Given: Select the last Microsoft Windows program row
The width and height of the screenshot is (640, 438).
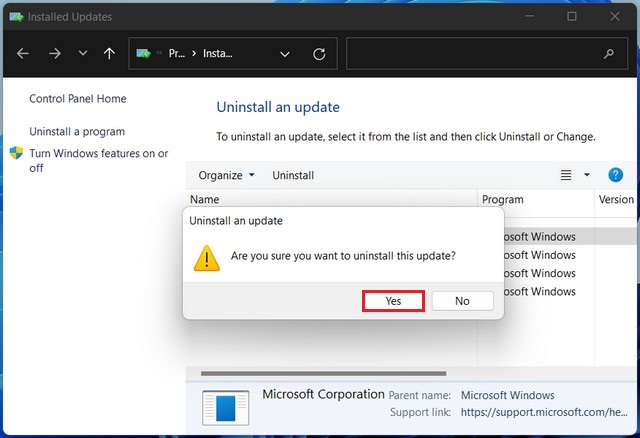Looking at the screenshot, I should click(x=570, y=291).
